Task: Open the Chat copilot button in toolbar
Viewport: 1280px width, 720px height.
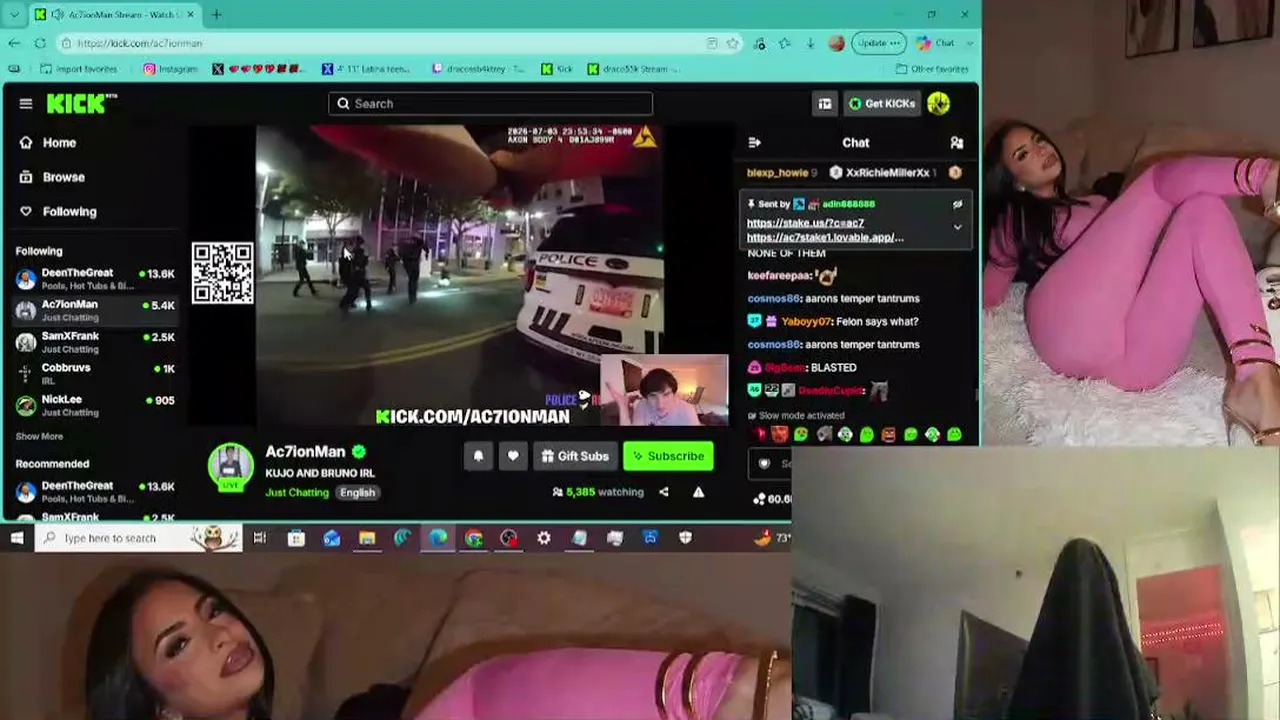Action: [x=935, y=43]
